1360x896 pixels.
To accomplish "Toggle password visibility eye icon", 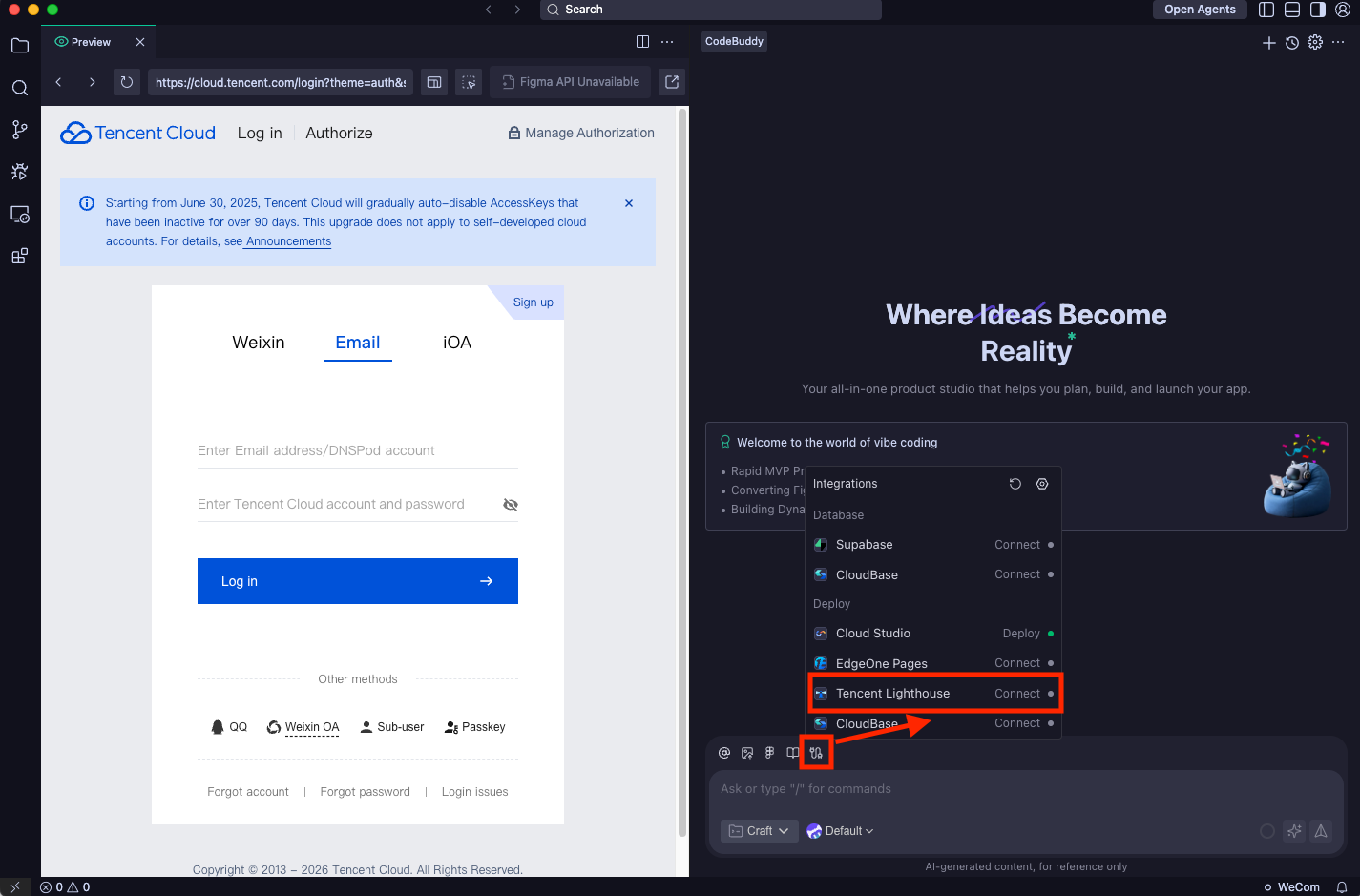I will click(511, 505).
